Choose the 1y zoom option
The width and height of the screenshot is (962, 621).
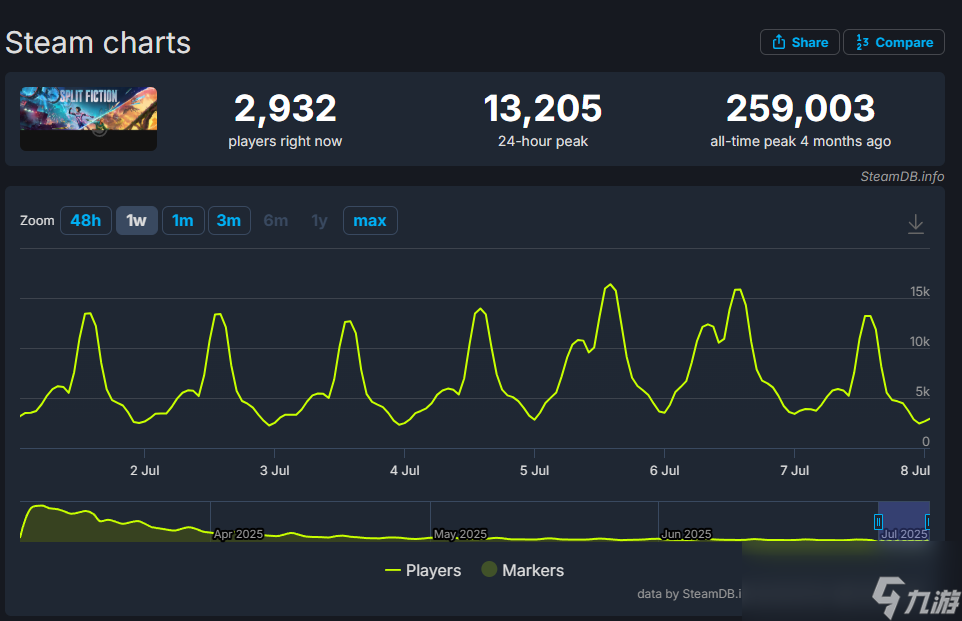[319, 220]
